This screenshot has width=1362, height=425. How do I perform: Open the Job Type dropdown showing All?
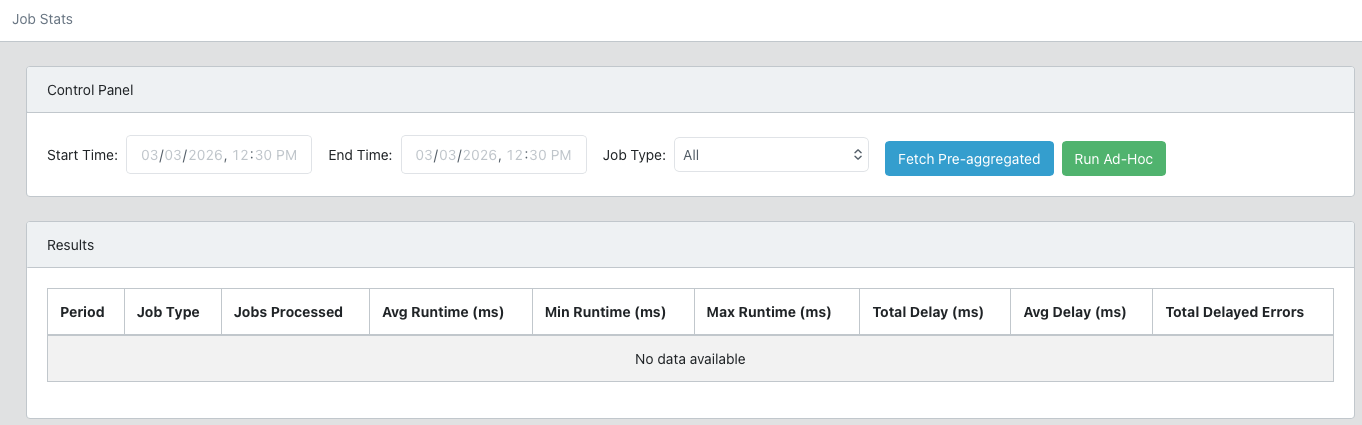770,155
